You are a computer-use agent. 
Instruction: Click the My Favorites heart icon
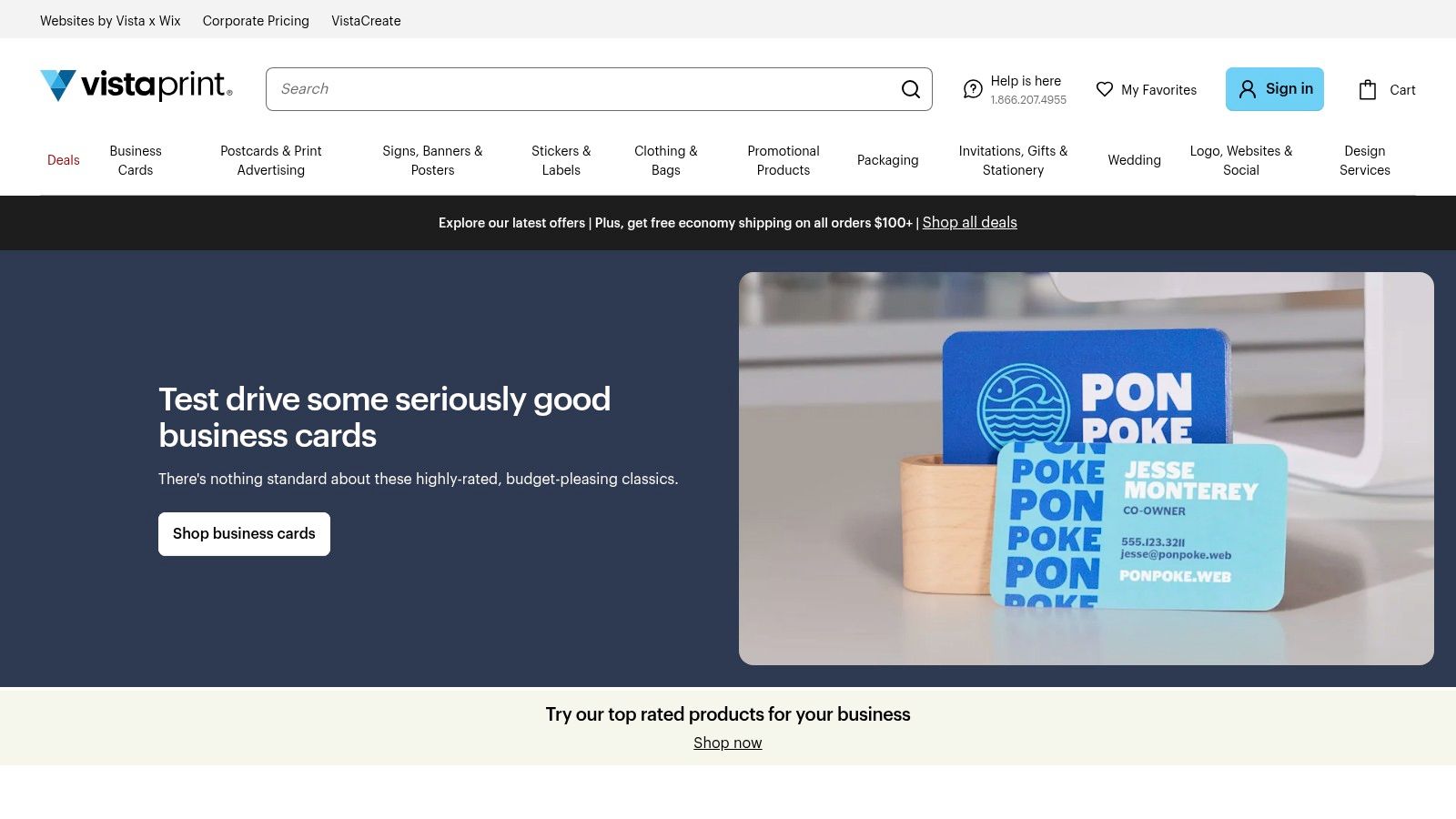1105,89
